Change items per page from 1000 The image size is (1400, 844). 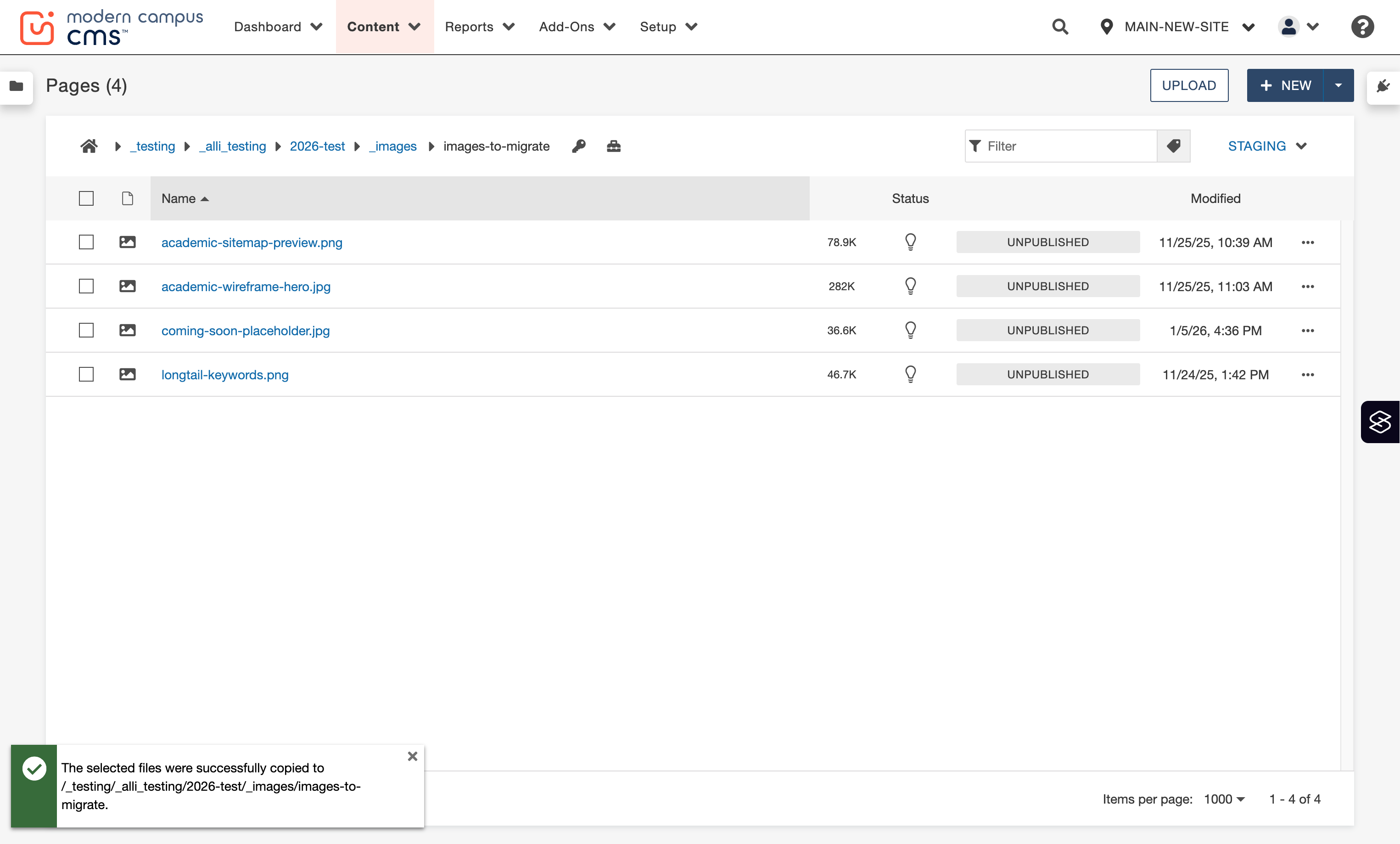click(x=1224, y=799)
